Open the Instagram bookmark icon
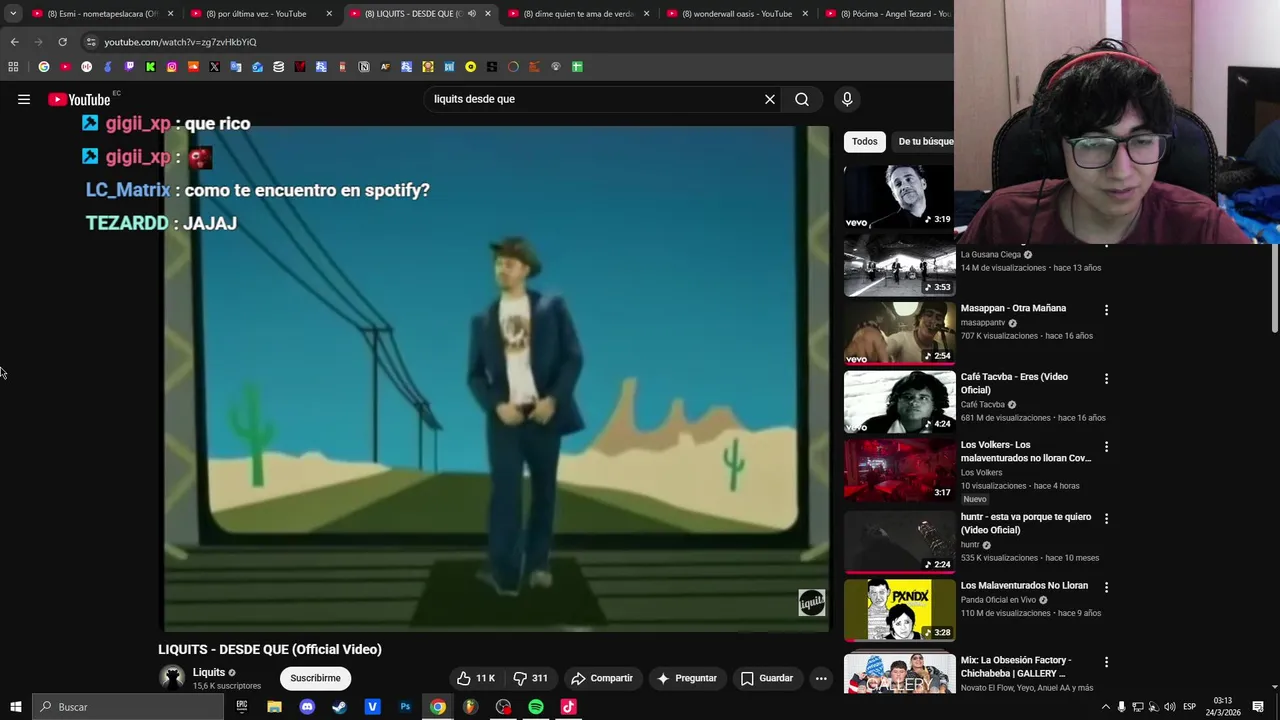Viewport: 1280px width, 720px height. coord(172,67)
